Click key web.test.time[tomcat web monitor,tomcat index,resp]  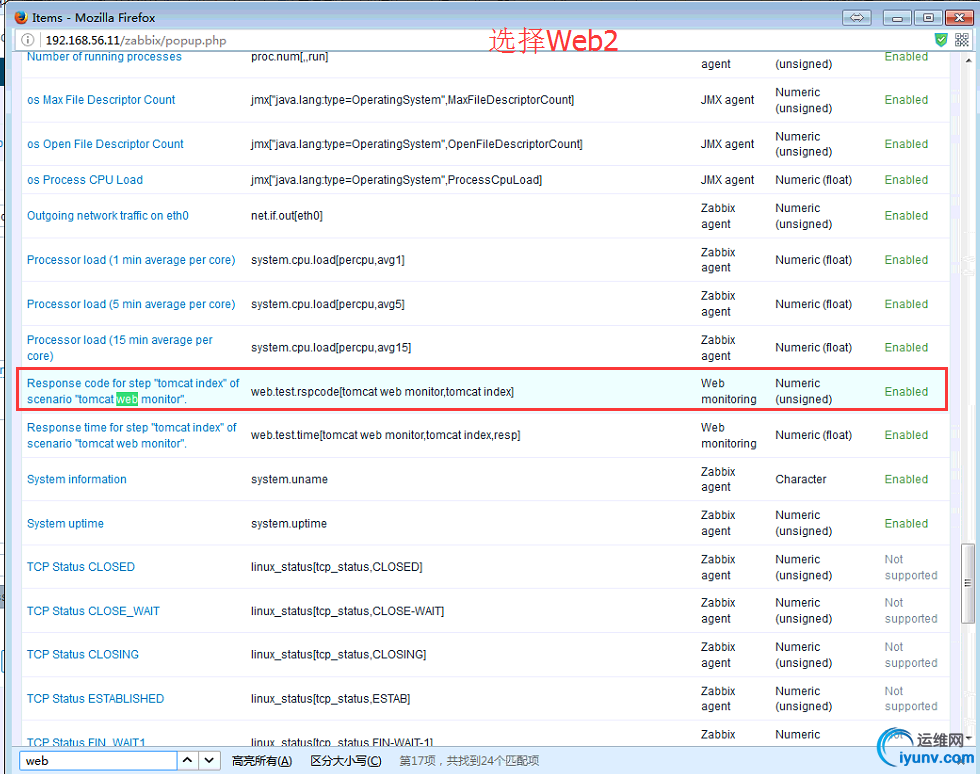(x=386, y=435)
